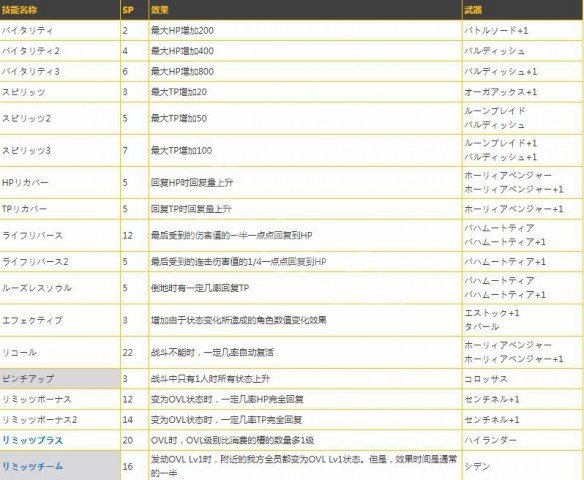Image resolution: width=584 pixels, height=480 pixels.
Task: Click the バトルソード+1 weapon cell
Action: pyautogui.click(x=522, y=31)
